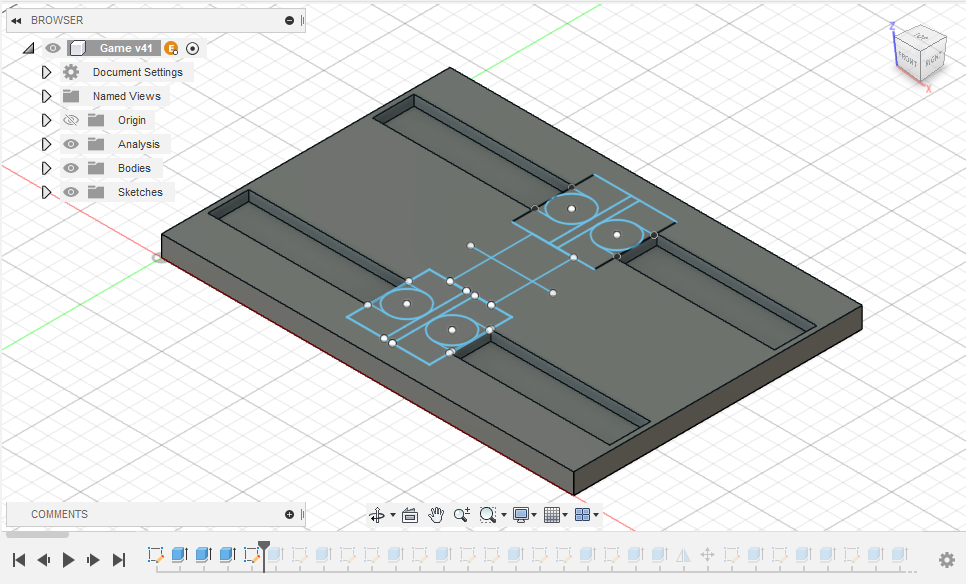Viewport: 966px width, 584px height.
Task: Activate the Zoom tool
Action: pyautogui.click(x=461, y=515)
